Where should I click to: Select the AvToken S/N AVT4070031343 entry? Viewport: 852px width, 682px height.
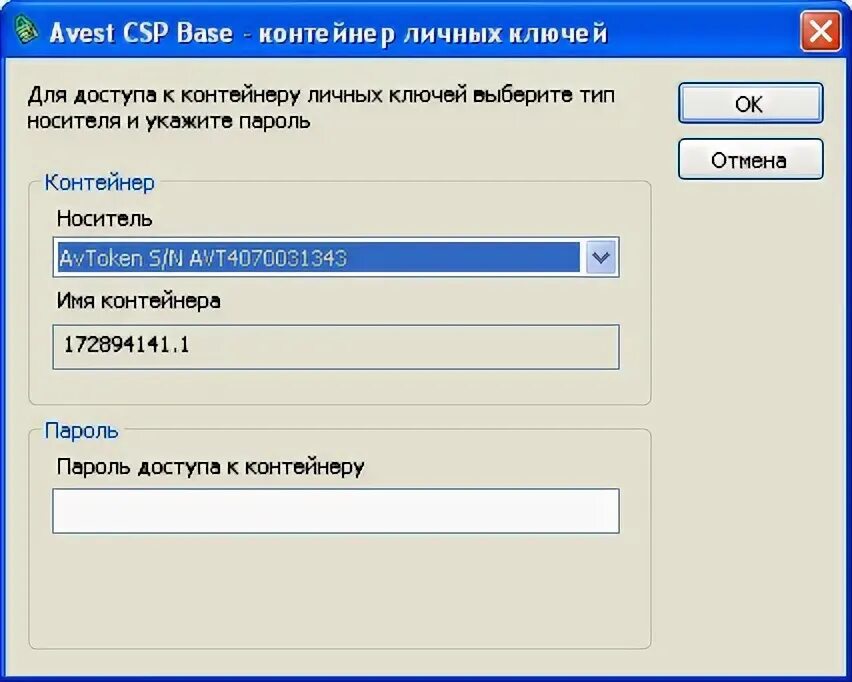319,258
